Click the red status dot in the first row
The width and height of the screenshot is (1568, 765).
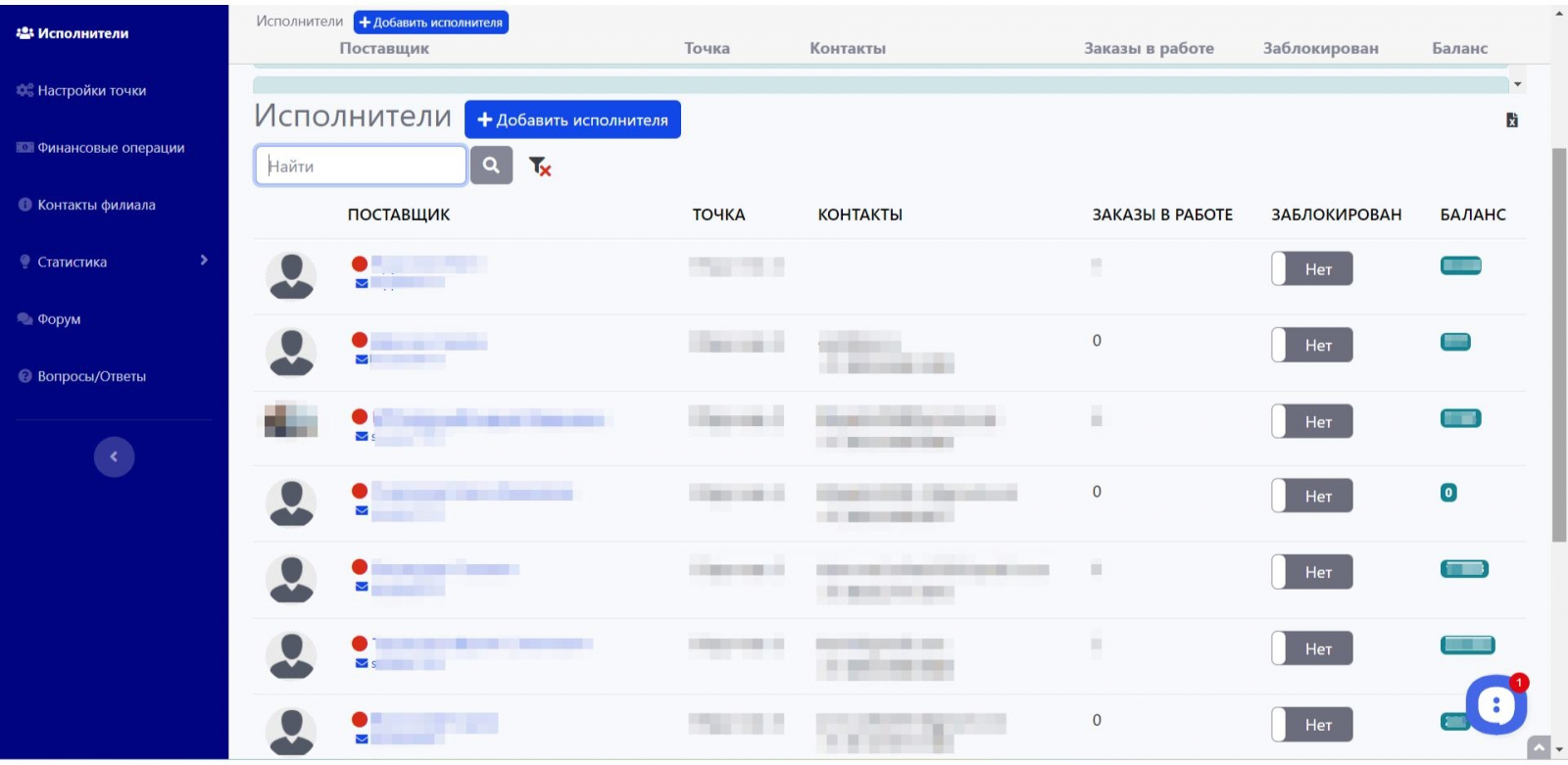point(360,263)
